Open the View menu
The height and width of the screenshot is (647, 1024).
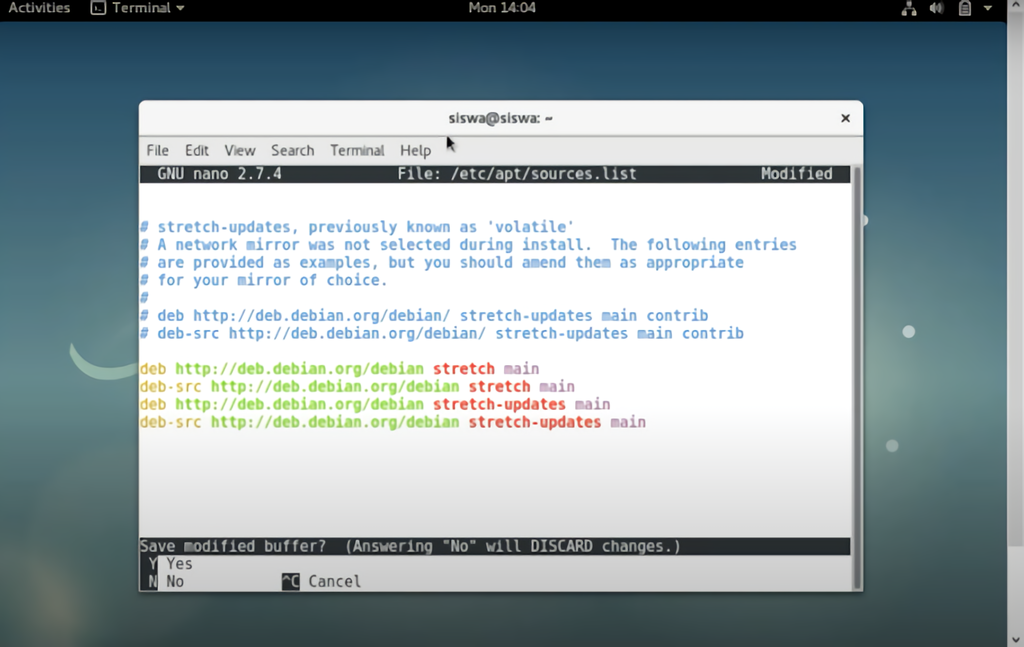(240, 150)
